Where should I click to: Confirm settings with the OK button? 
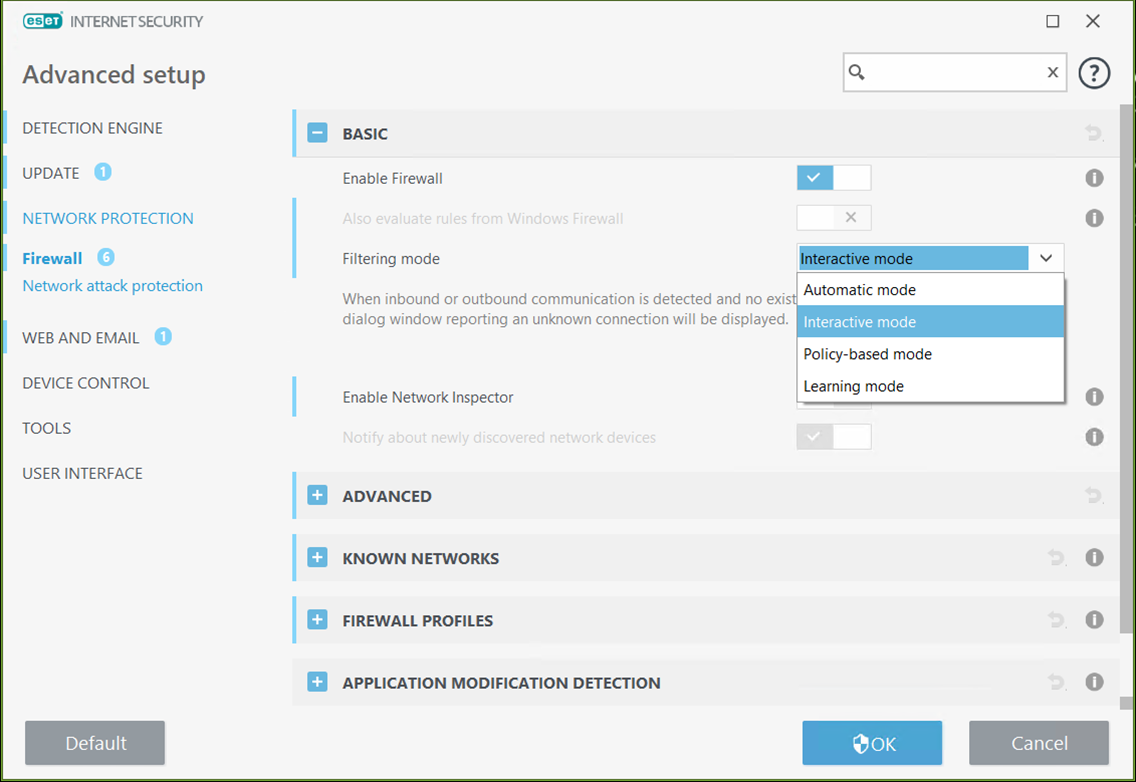tap(872, 743)
